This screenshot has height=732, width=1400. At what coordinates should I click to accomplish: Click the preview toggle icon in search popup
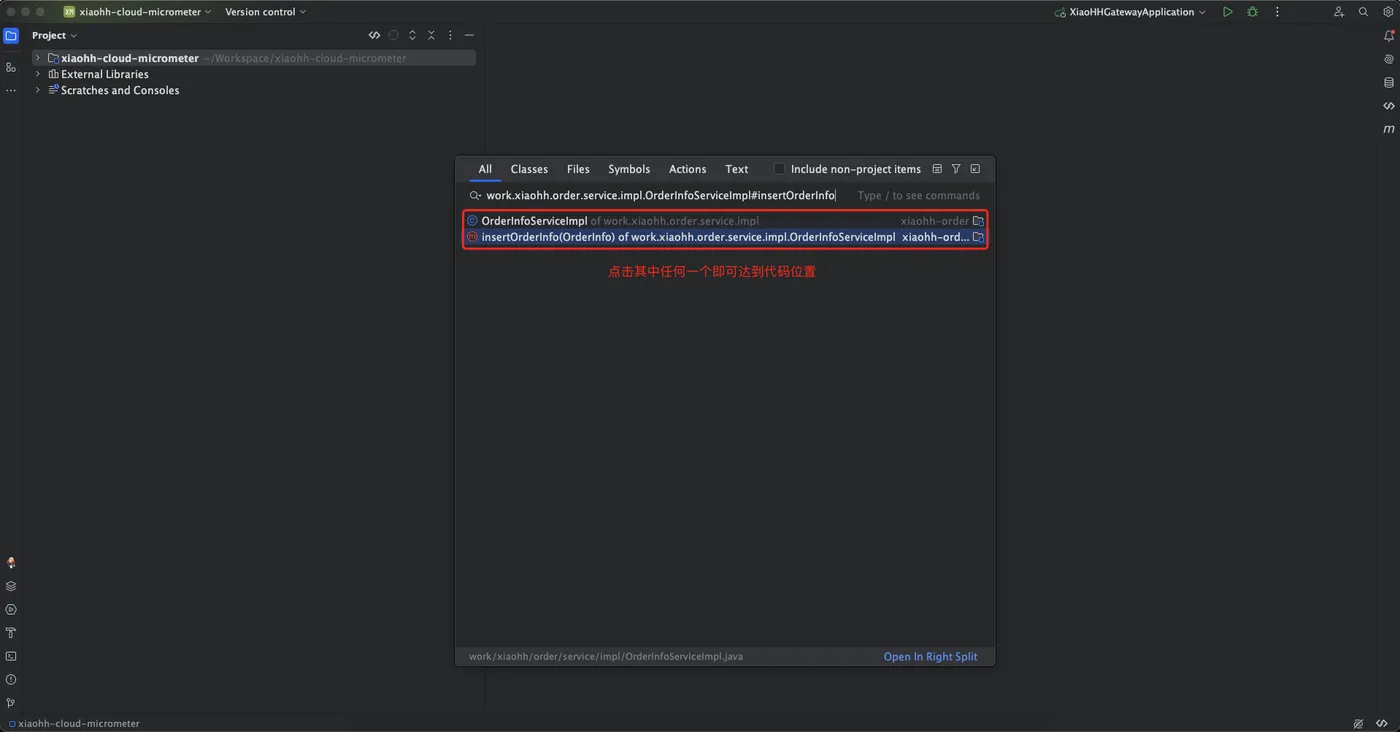[937, 169]
